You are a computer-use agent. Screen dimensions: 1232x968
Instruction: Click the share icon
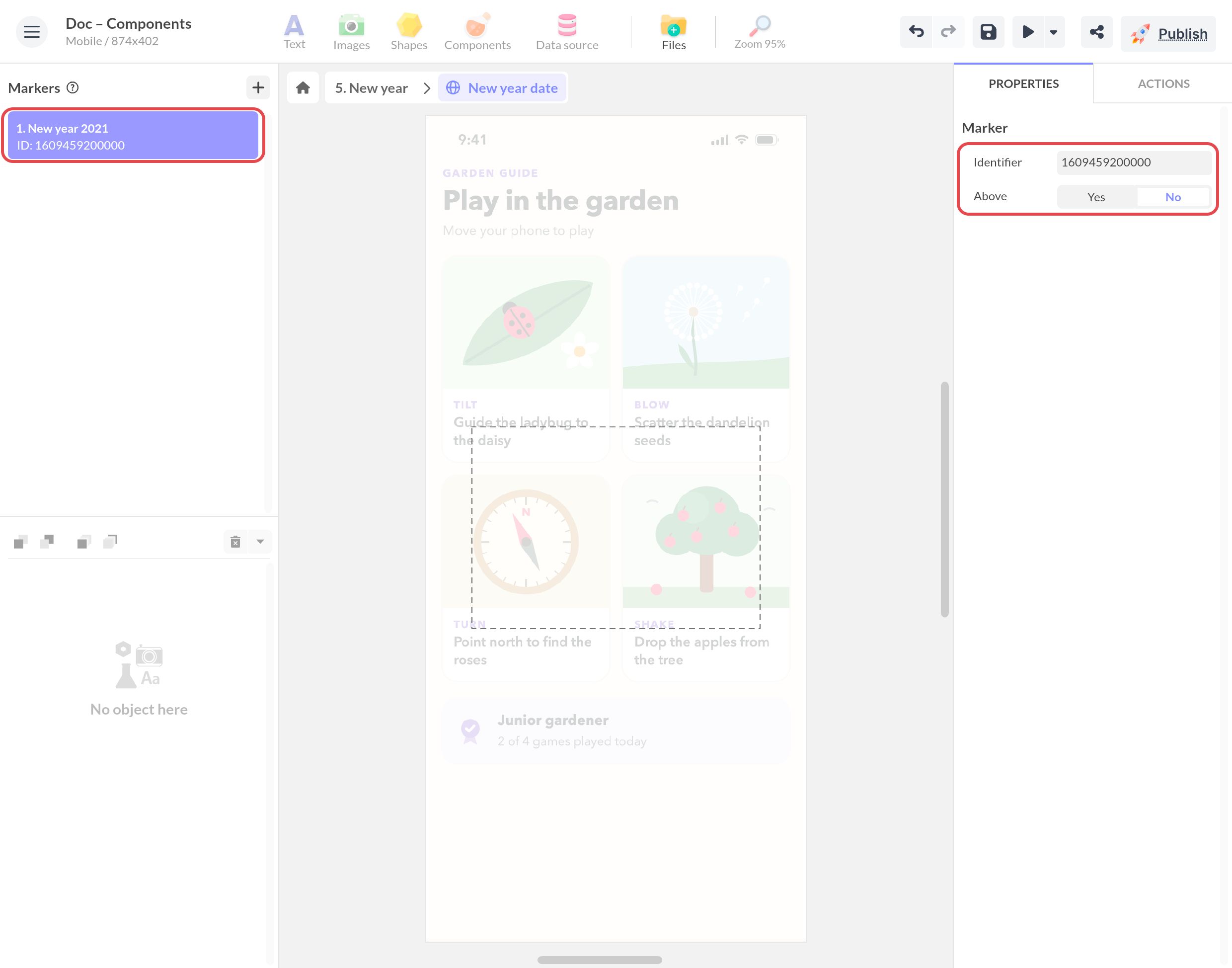tap(1096, 32)
